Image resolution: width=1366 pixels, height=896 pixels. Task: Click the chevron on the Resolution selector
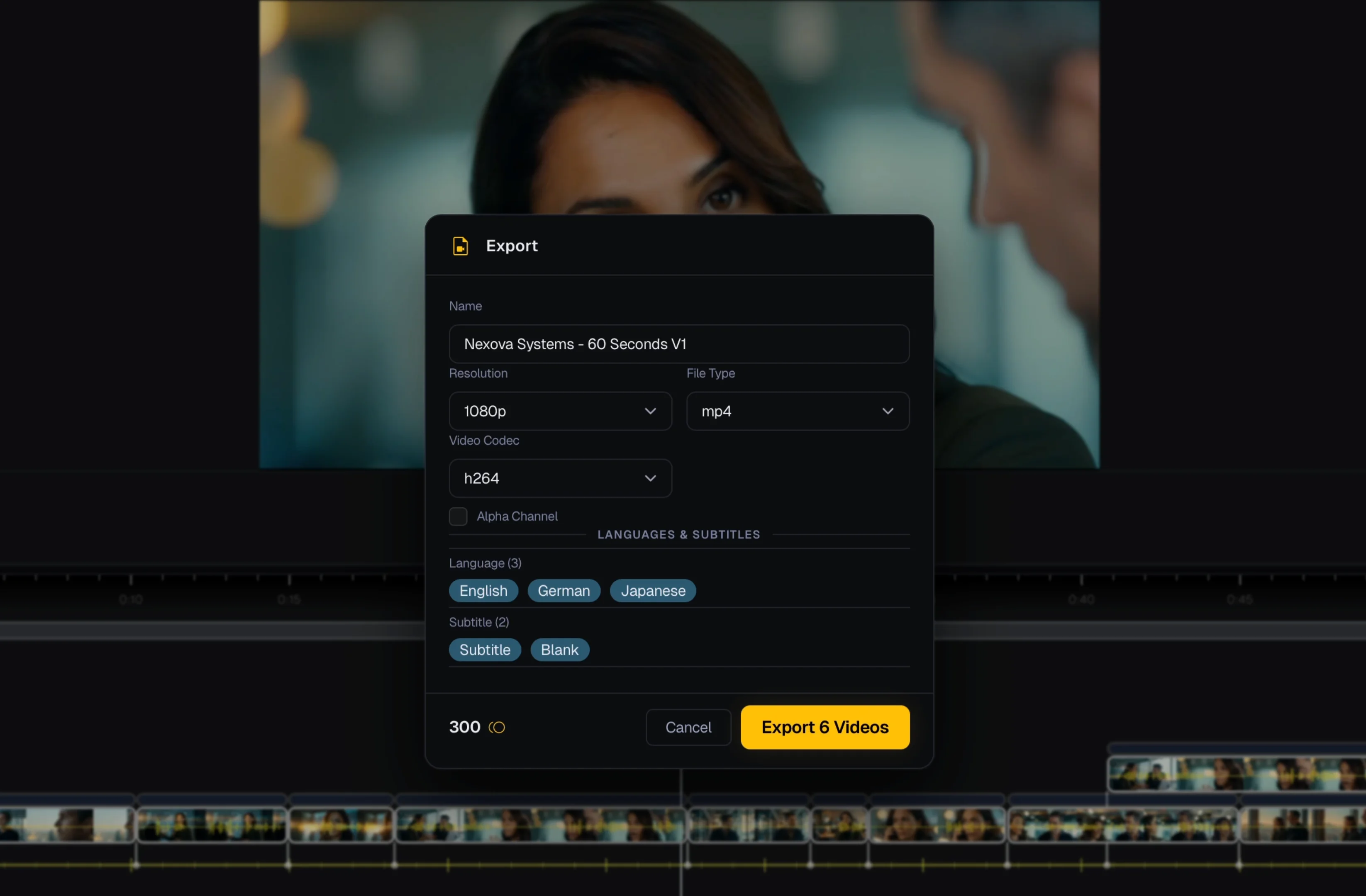650,411
